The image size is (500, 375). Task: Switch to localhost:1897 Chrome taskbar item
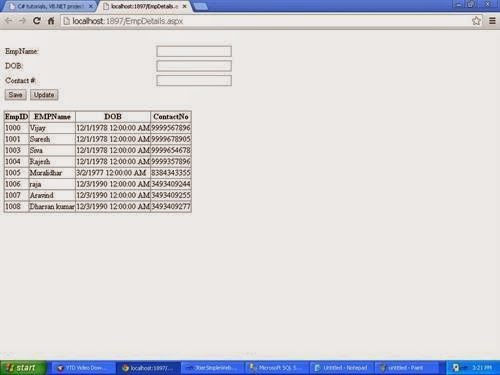[148, 368]
